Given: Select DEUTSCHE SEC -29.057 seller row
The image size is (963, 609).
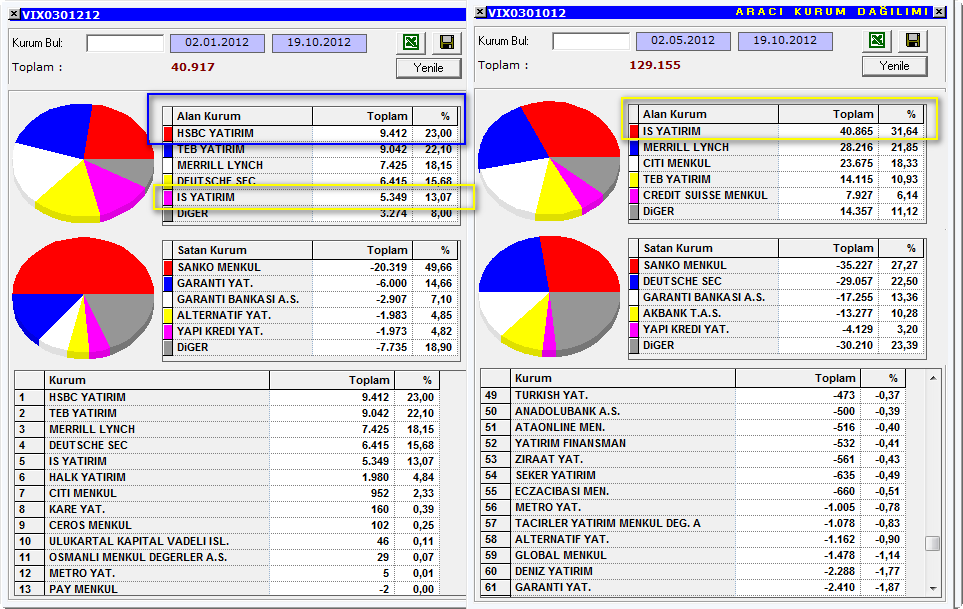Looking at the screenshot, I should click(777, 281).
